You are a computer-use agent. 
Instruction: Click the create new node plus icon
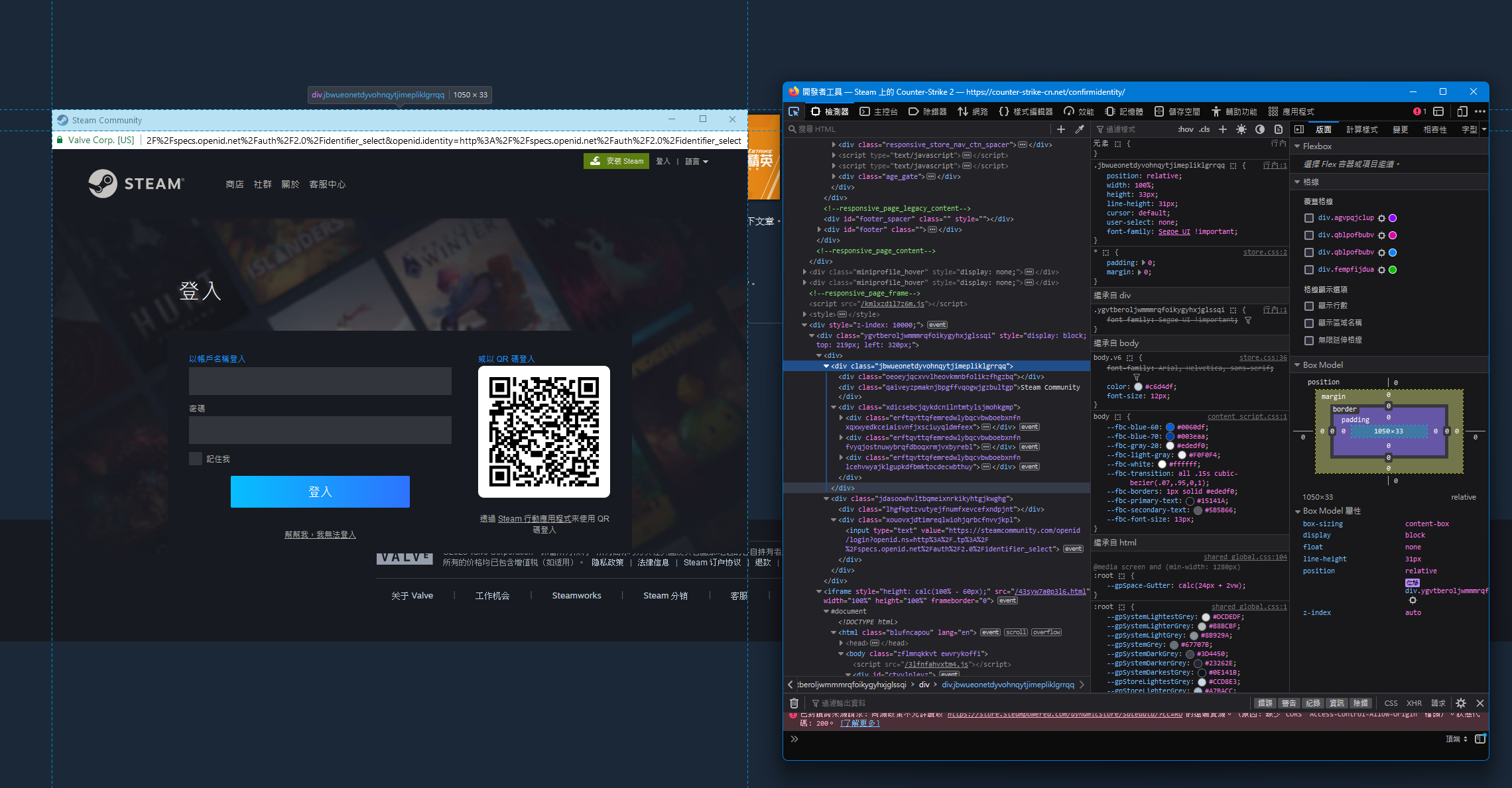pyautogui.click(x=1061, y=129)
